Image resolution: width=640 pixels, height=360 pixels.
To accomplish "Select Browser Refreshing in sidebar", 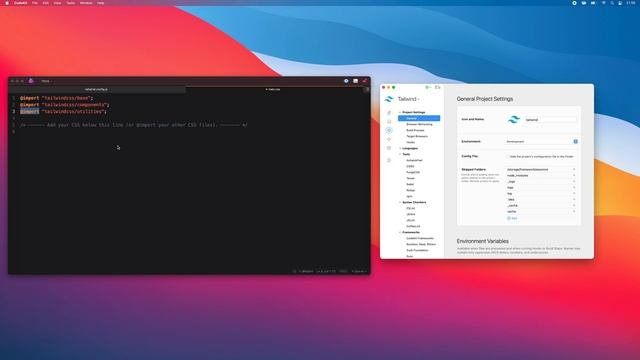I will 419,124.
